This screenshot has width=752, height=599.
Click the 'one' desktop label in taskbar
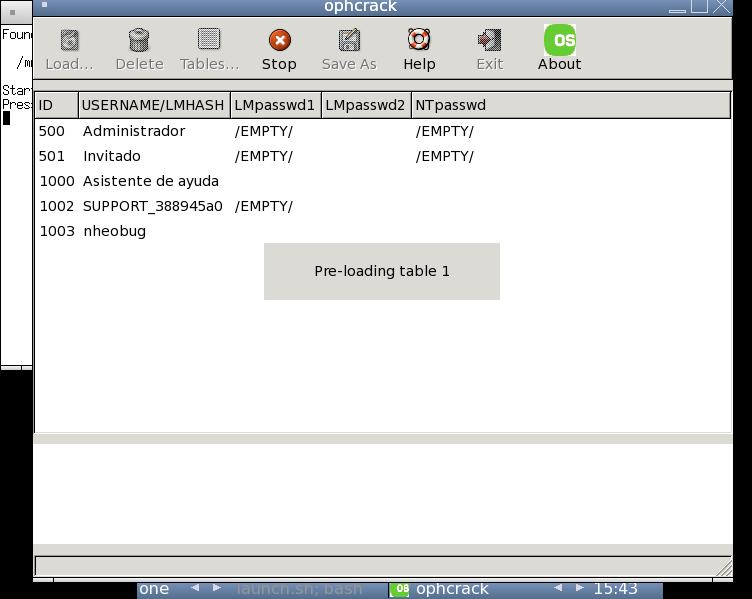[x=154, y=589]
